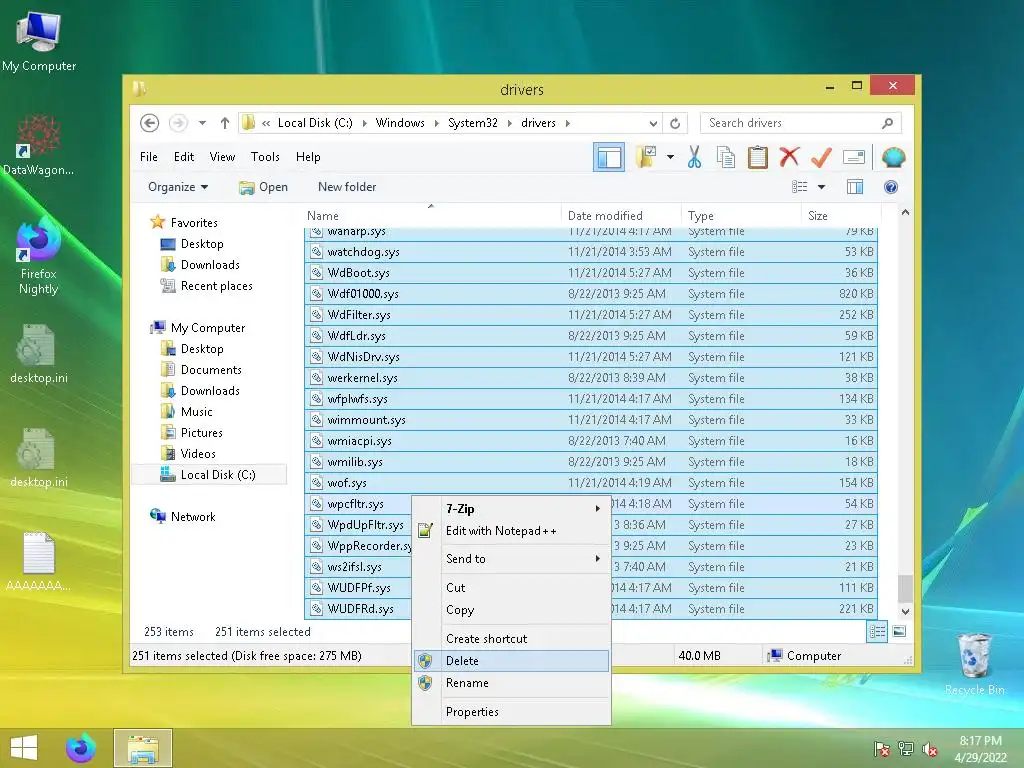Click the muted volume tray icon
This screenshot has width=1024, height=768.
click(930, 749)
